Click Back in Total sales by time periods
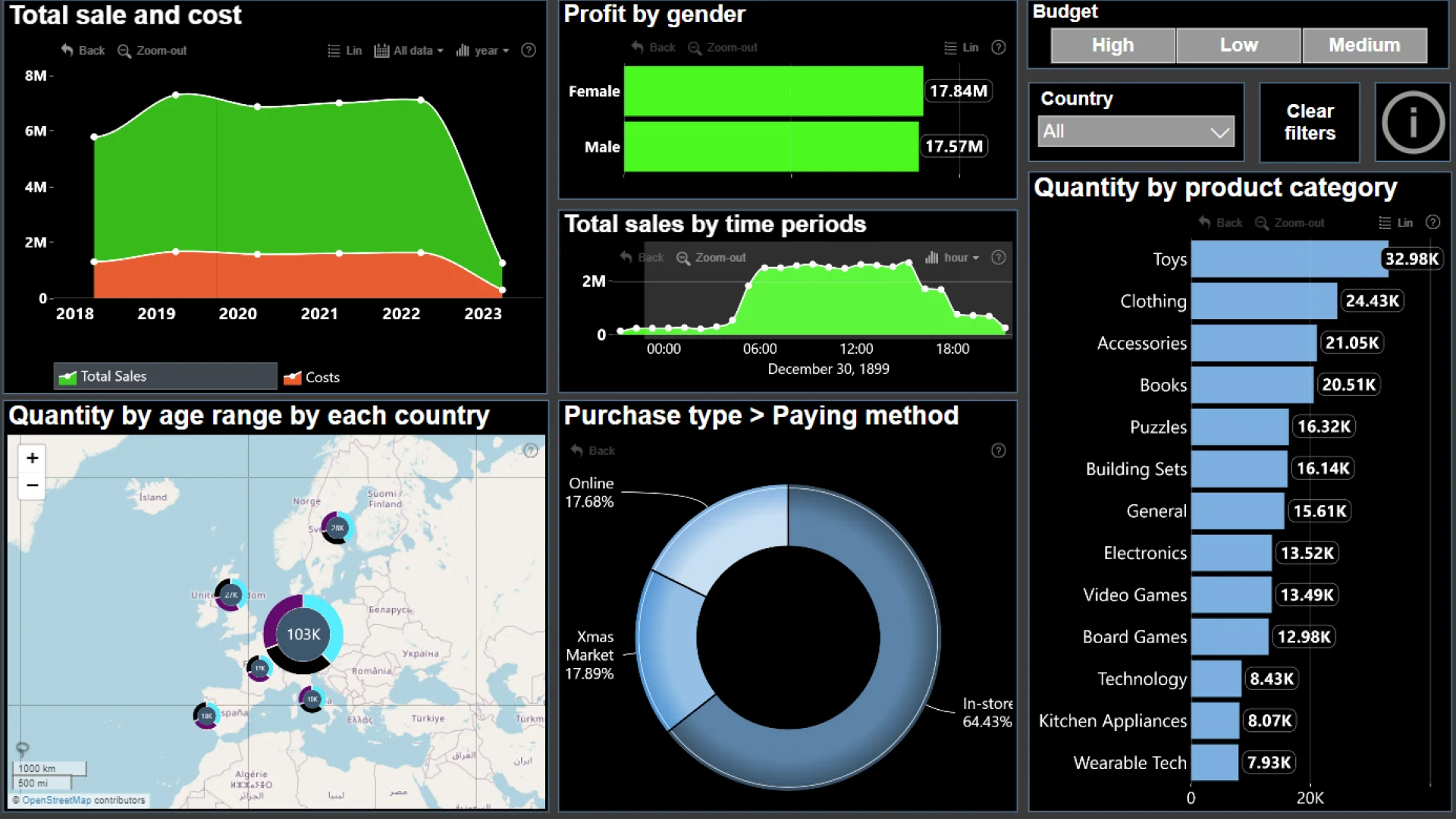Viewport: 1456px width, 819px height. coord(642,258)
